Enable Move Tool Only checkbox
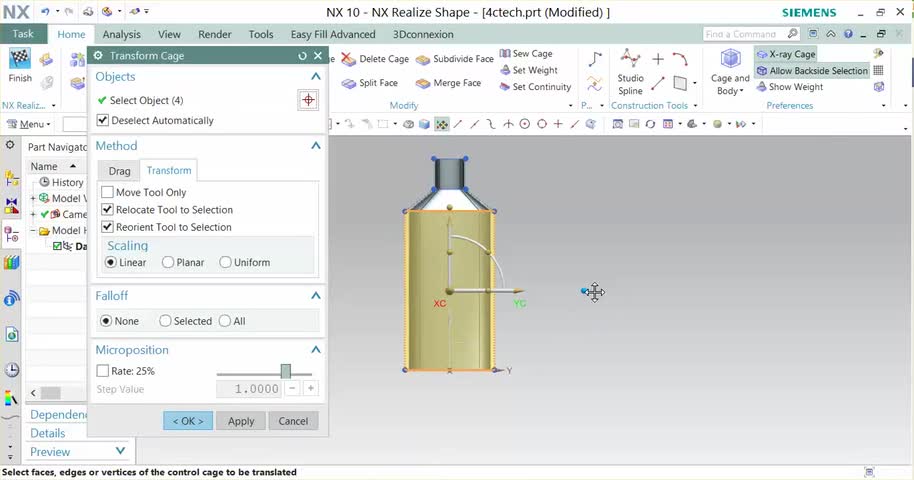 [107, 192]
